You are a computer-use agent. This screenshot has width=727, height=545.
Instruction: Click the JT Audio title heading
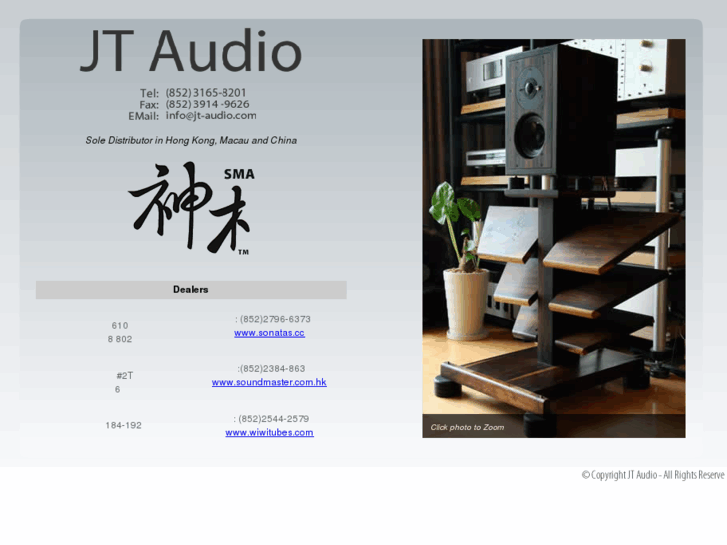[x=191, y=51]
